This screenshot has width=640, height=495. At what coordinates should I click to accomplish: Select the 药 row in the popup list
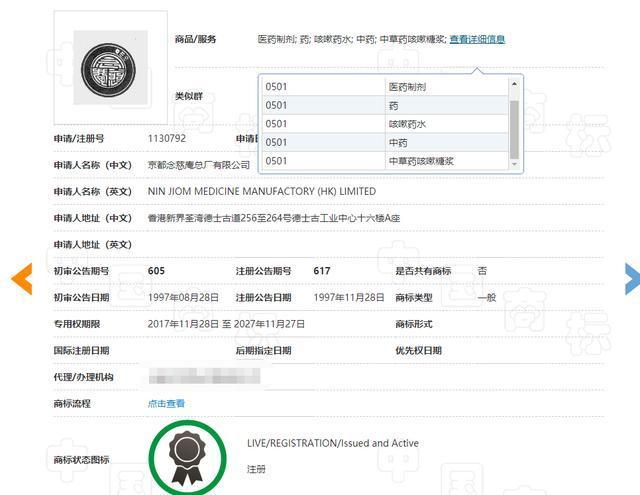(385, 105)
